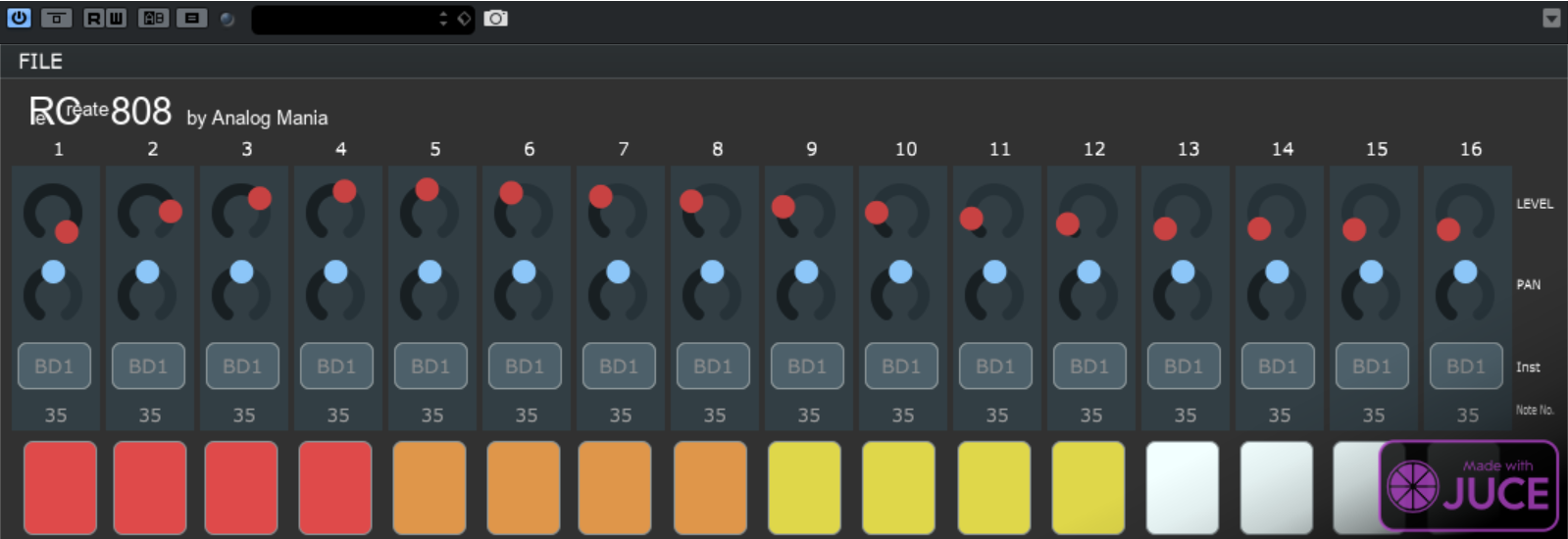Trigger the red pad under channel 3
This screenshot has width=1568, height=539.
click(241, 487)
